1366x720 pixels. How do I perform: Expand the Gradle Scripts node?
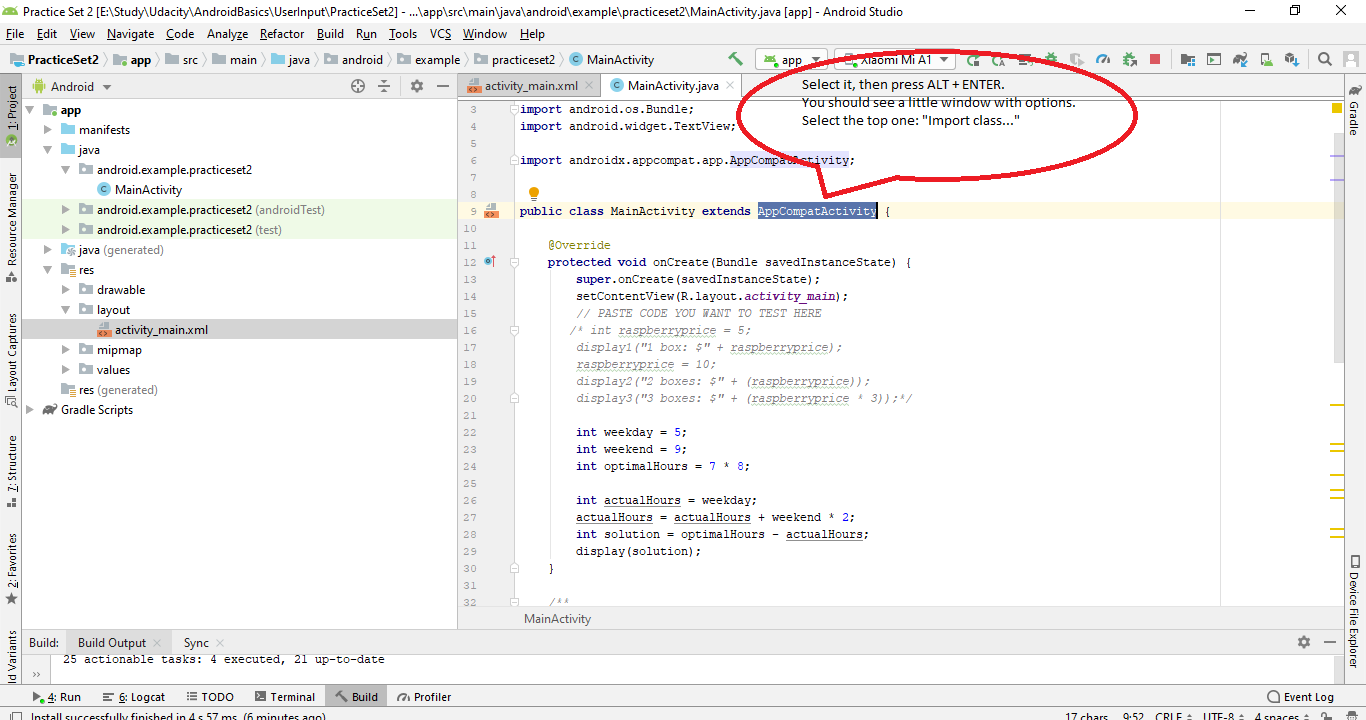click(31, 410)
